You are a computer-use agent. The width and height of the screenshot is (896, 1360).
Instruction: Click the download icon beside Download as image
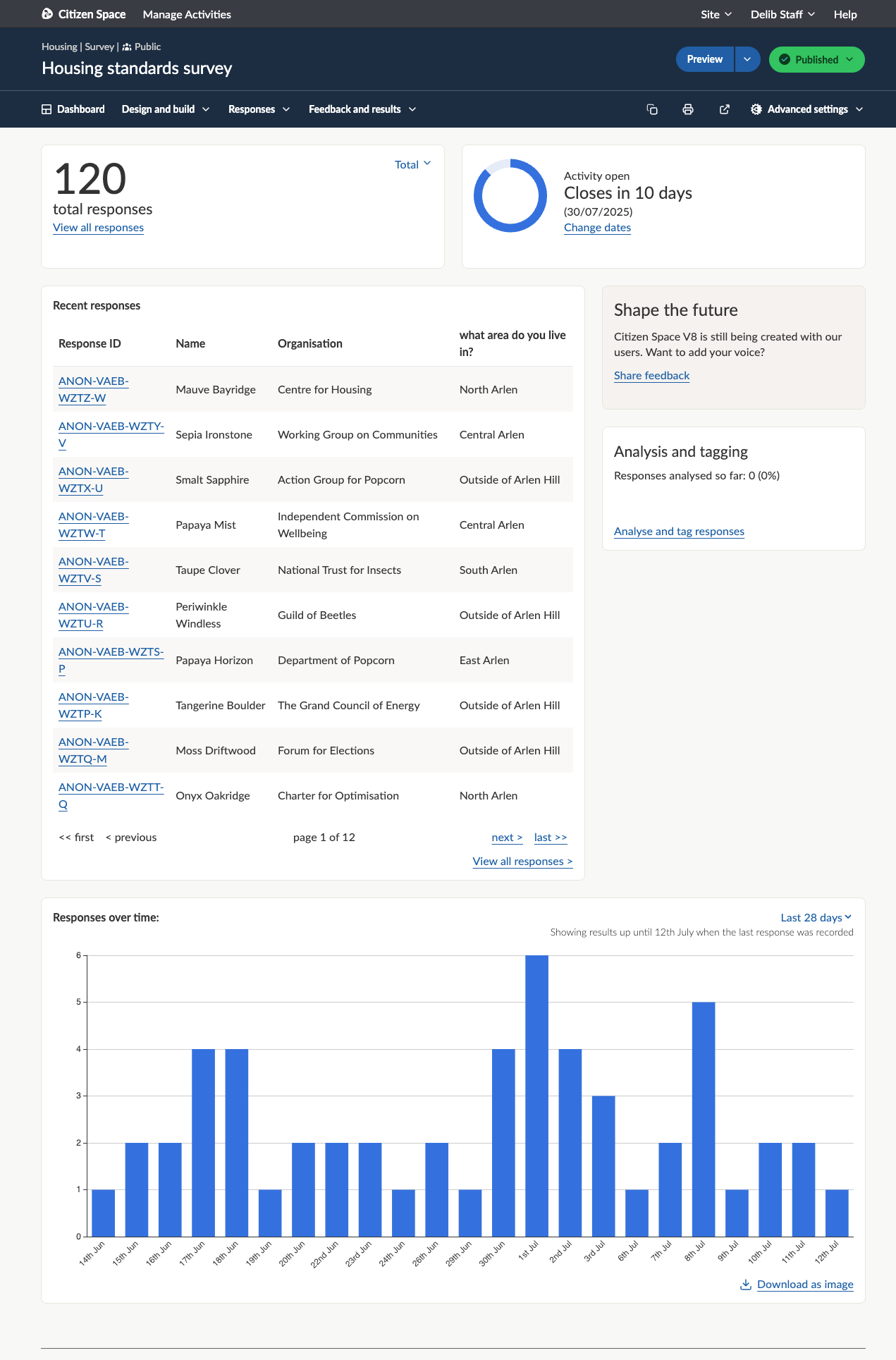pos(745,1285)
